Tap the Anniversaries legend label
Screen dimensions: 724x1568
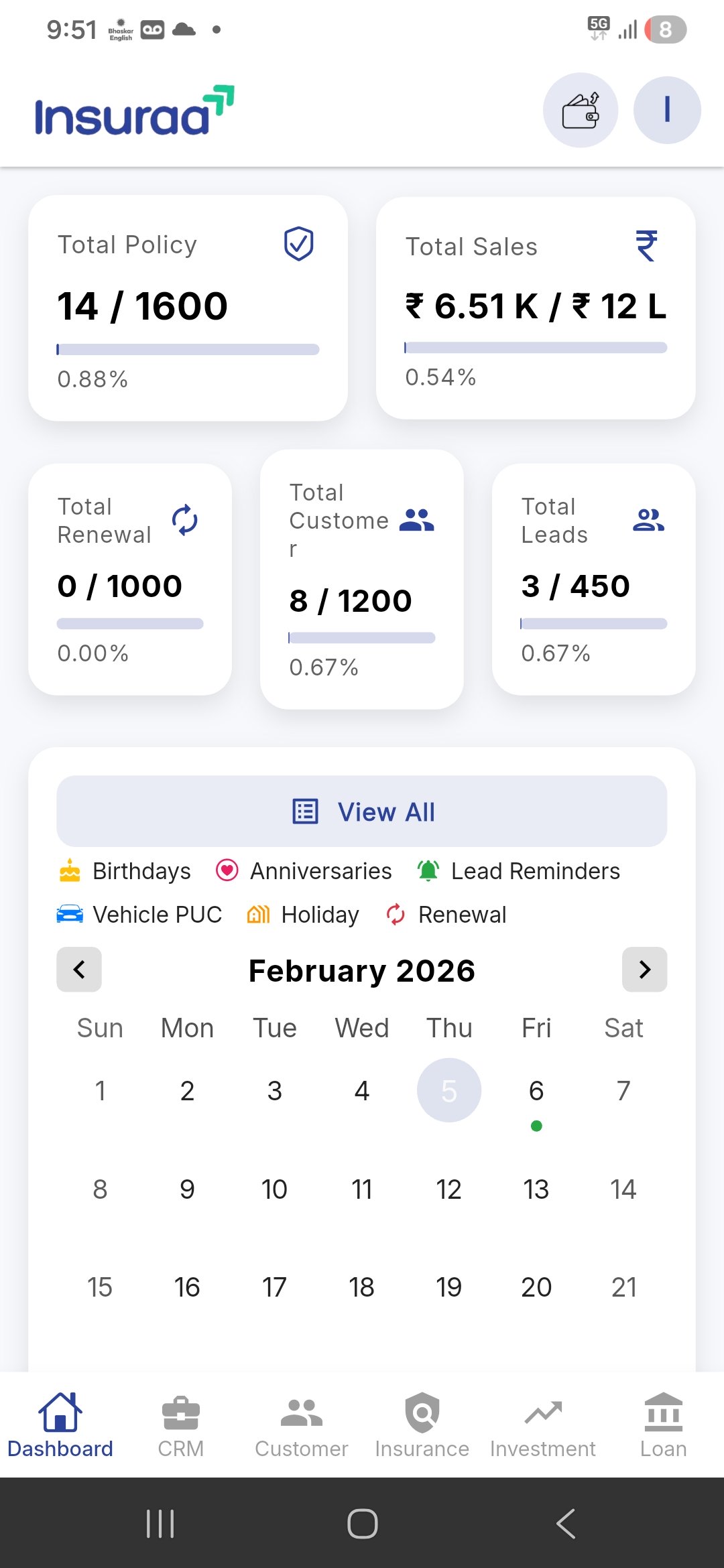[321, 871]
